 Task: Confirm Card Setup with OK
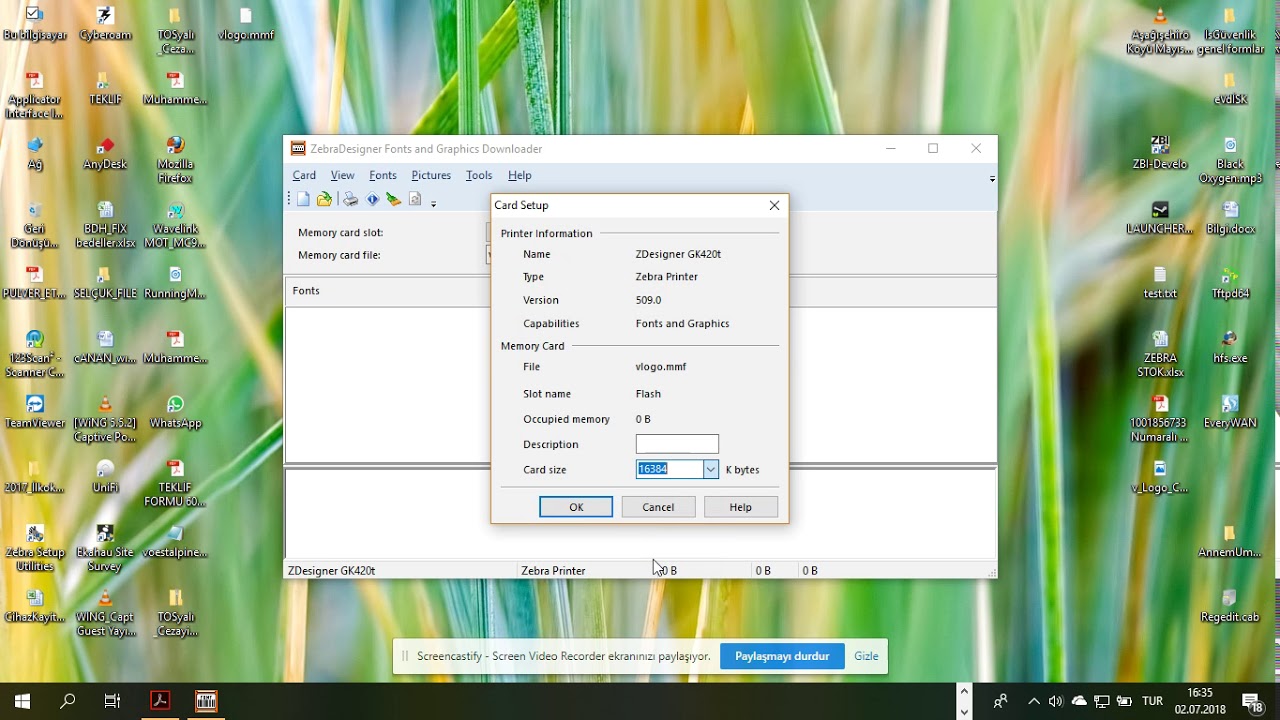click(x=576, y=507)
